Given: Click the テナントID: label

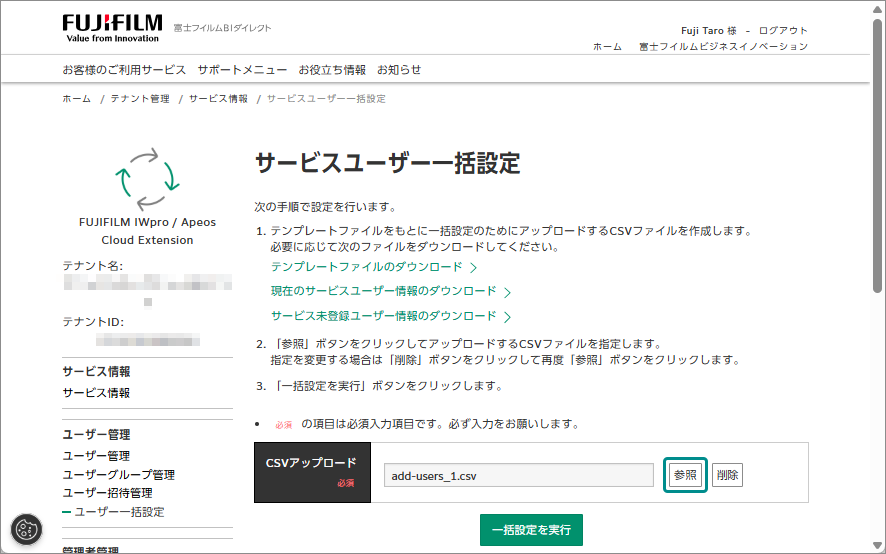Looking at the screenshot, I should coord(93,322).
